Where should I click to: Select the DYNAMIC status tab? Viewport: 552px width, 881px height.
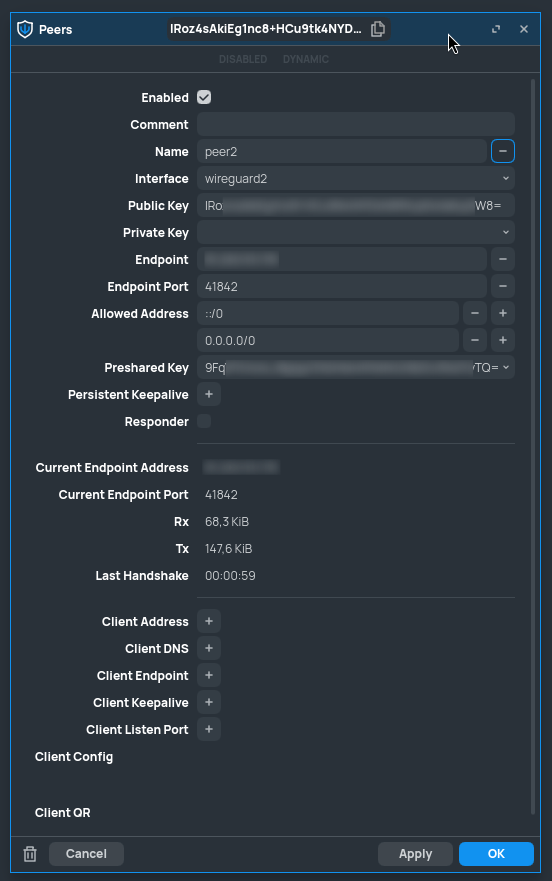pyautogui.click(x=306, y=59)
